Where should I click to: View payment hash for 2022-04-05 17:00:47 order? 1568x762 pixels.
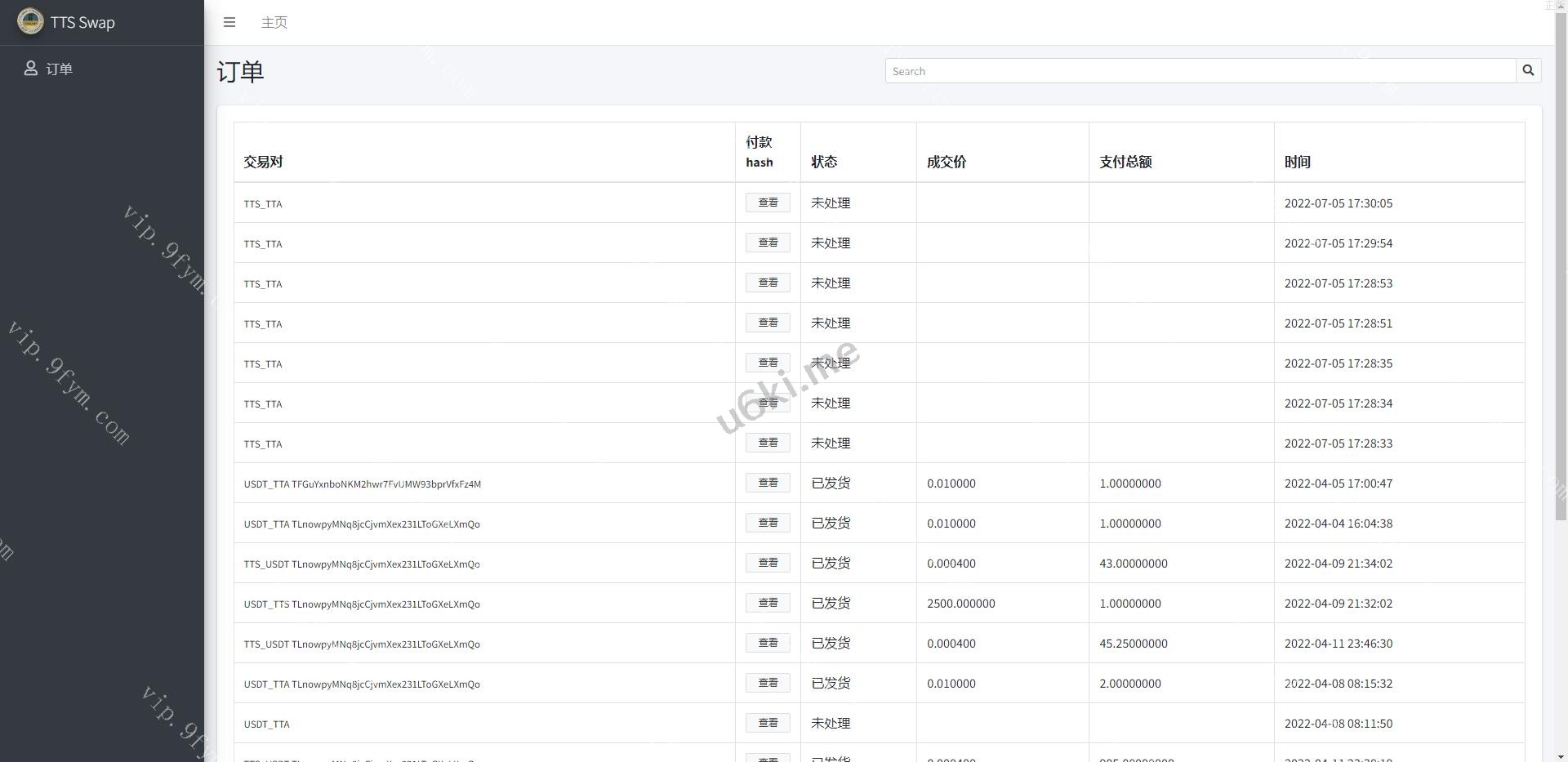click(x=767, y=483)
